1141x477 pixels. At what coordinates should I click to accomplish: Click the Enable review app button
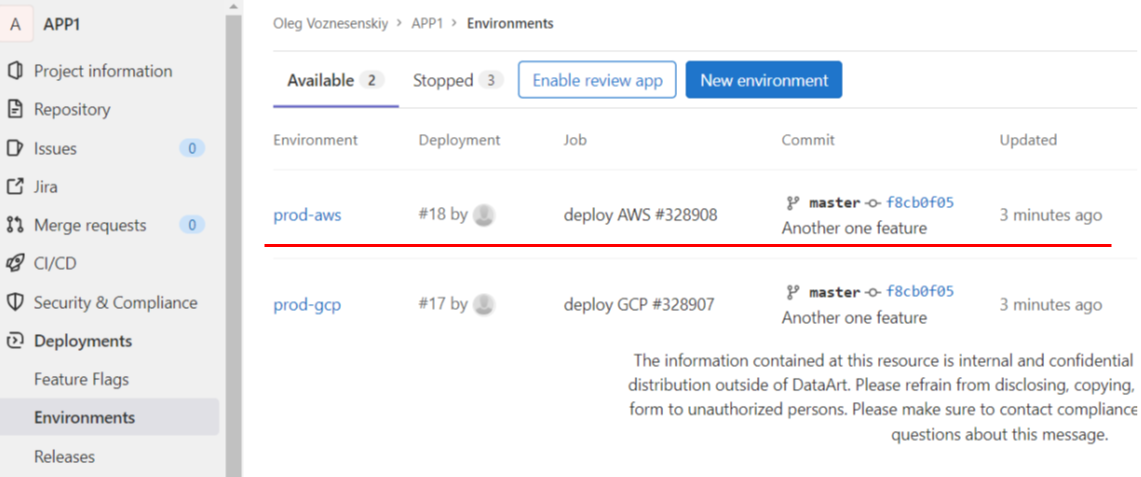597,81
